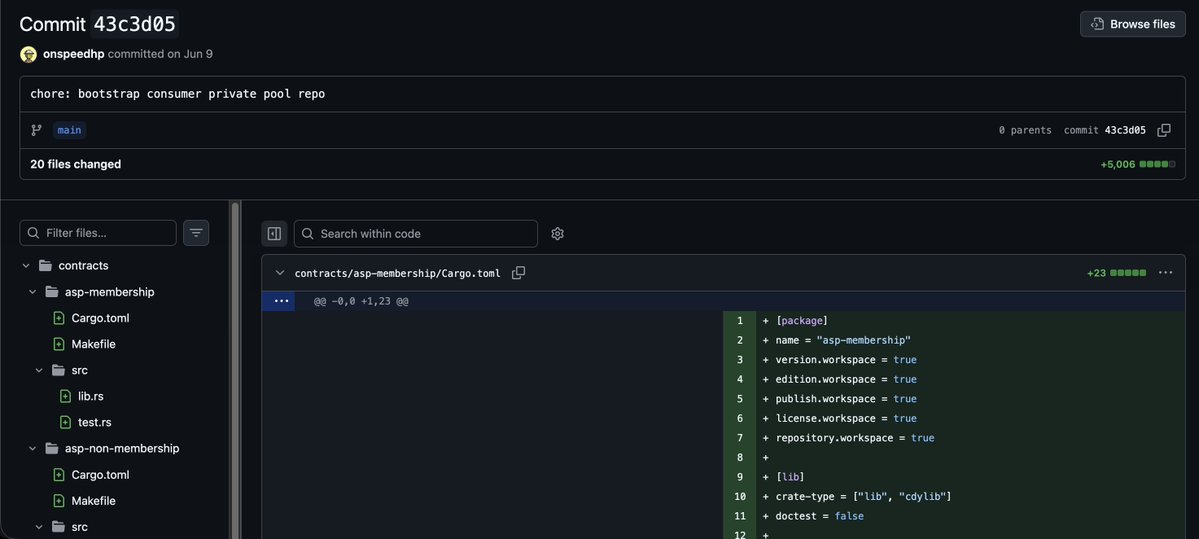Click line number 1 in the diff
Image resolution: width=1199 pixels, height=539 pixels.
click(739, 321)
